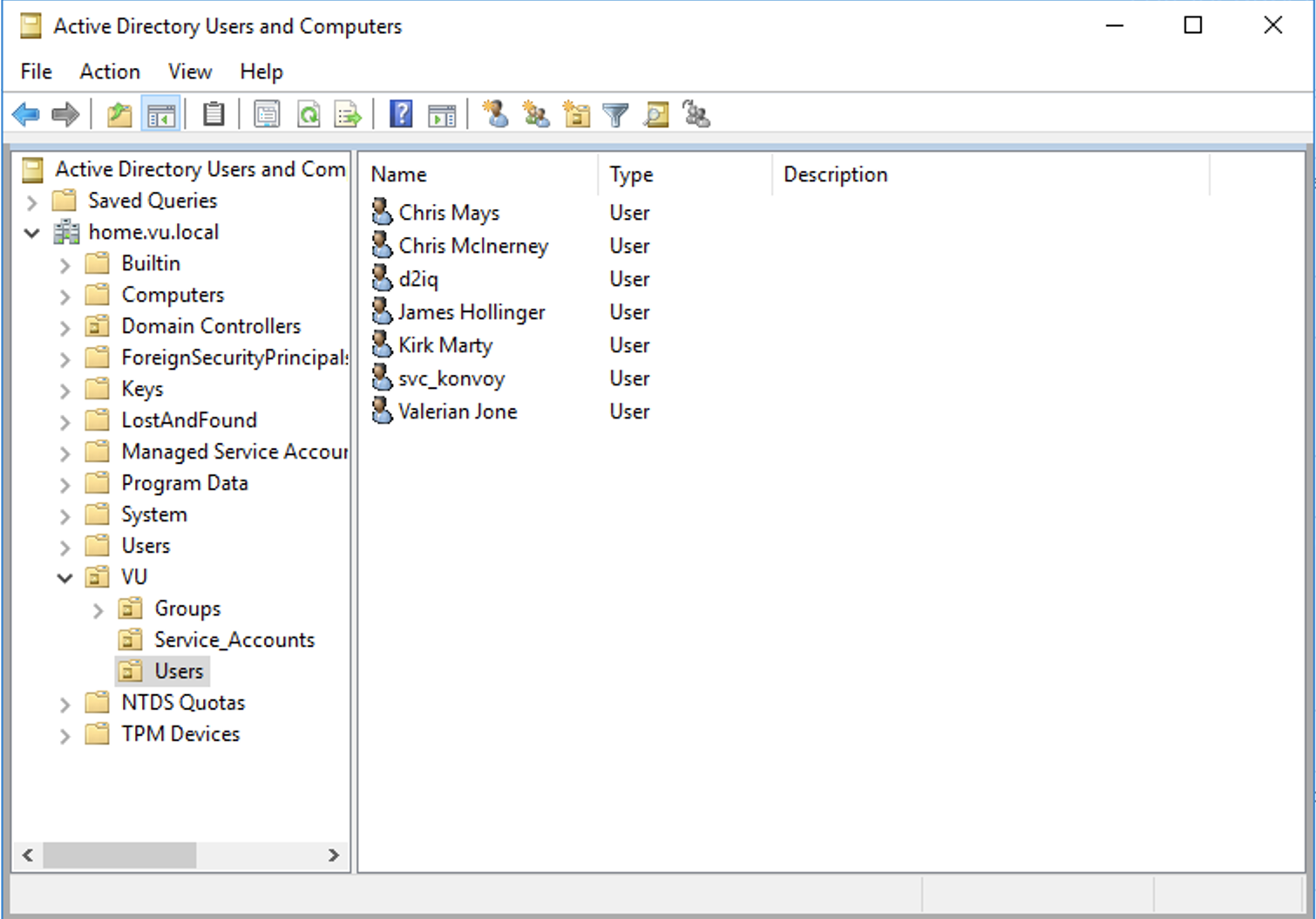The image size is (1316, 919).
Task: Click the tree pane horizontal scrollbar thumb
Action: 119,855
